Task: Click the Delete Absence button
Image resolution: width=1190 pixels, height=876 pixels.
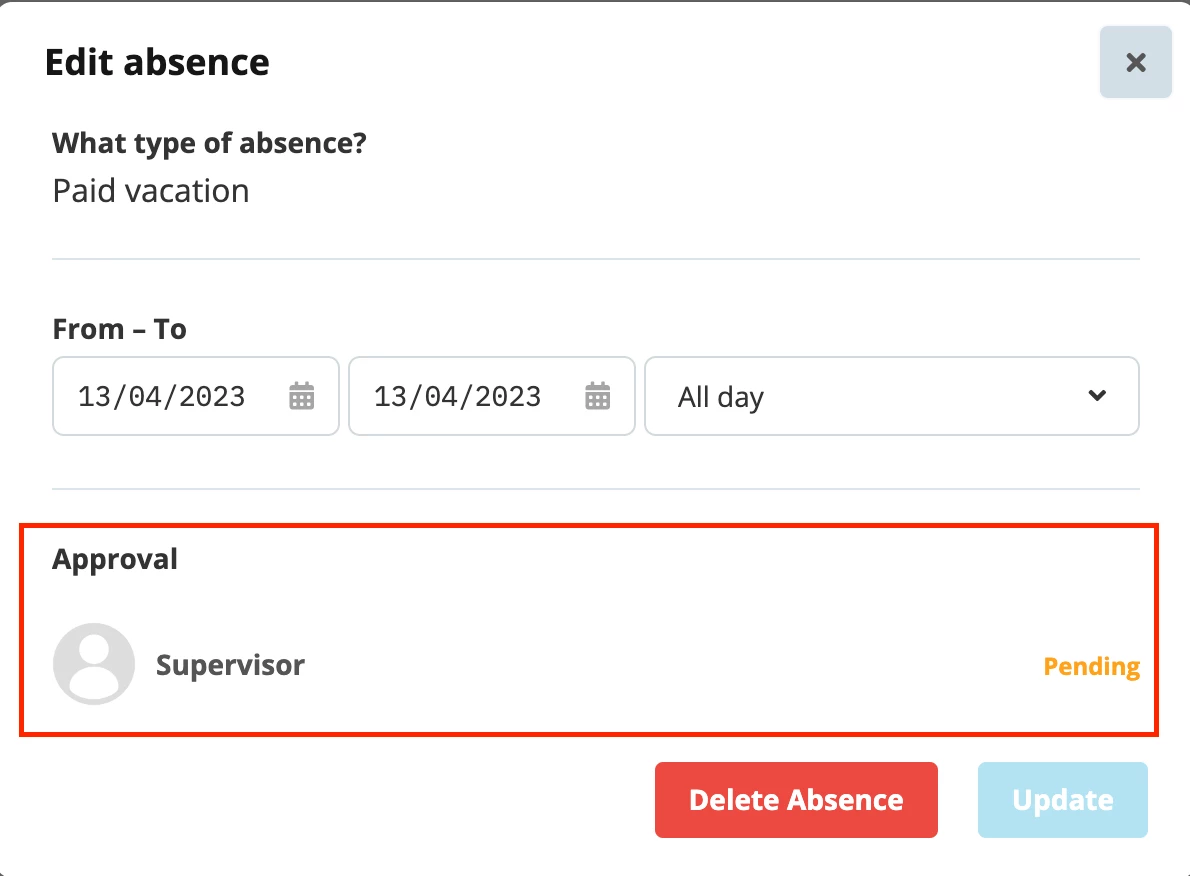Action: pyautogui.click(x=796, y=800)
